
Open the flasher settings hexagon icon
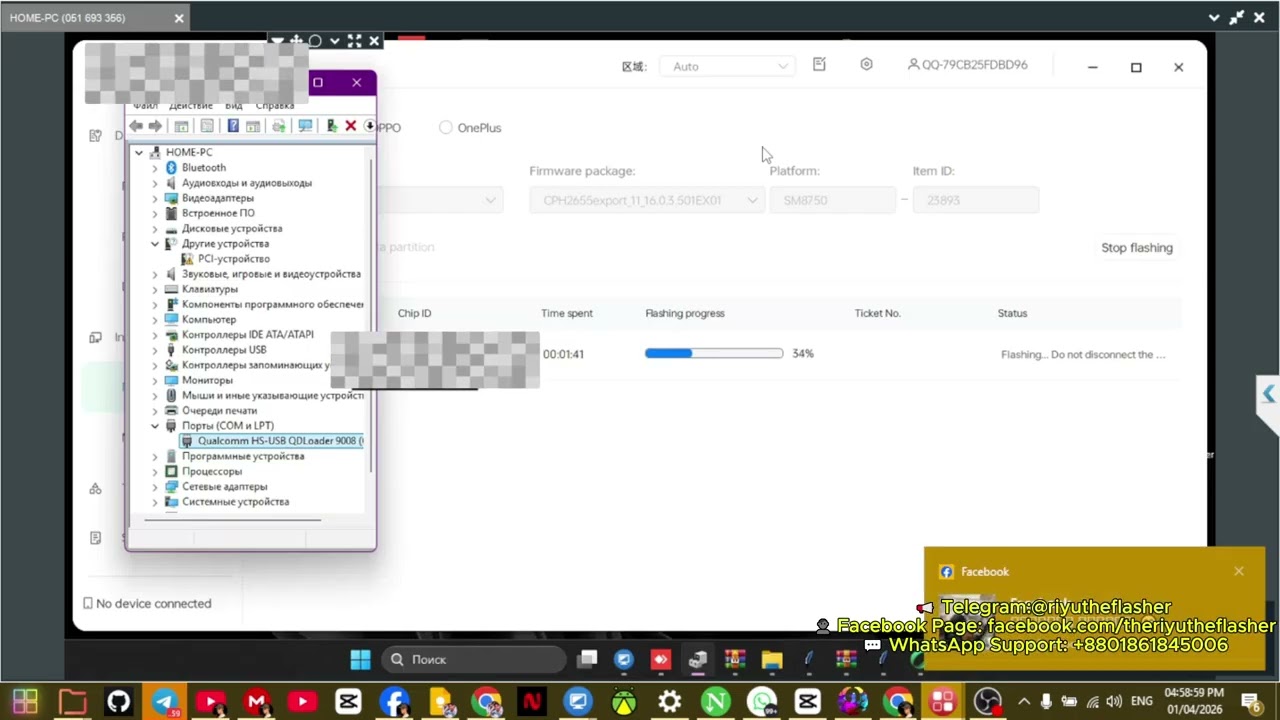tap(866, 64)
